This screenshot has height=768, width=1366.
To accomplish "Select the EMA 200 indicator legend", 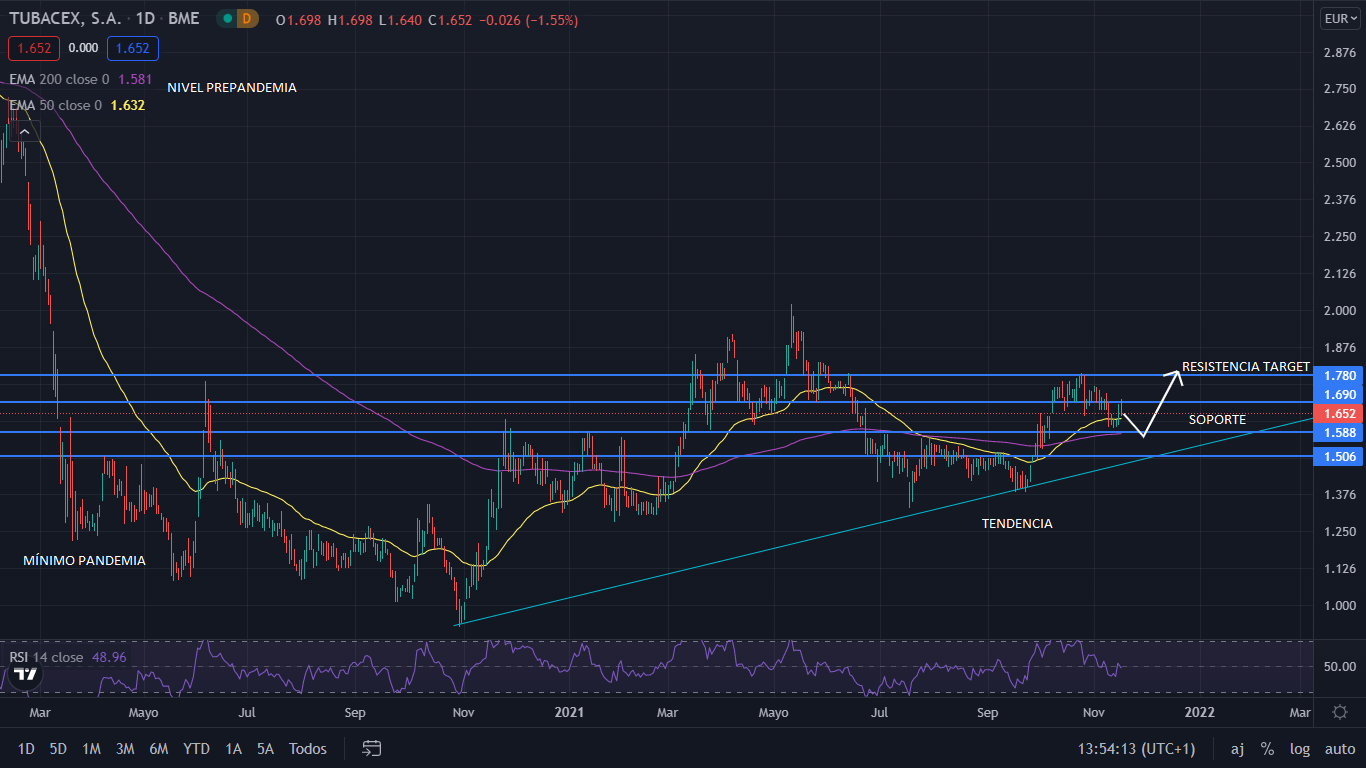I will pos(58,79).
